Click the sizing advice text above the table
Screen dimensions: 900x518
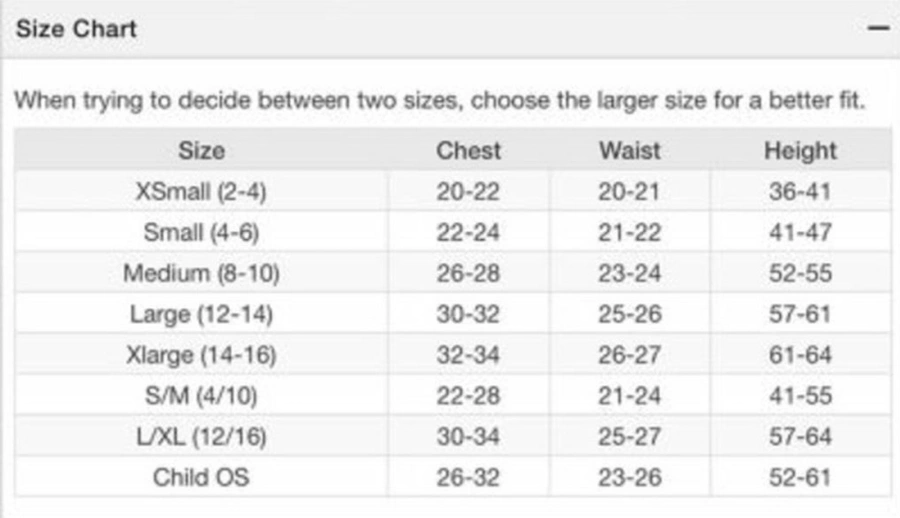coord(439,101)
